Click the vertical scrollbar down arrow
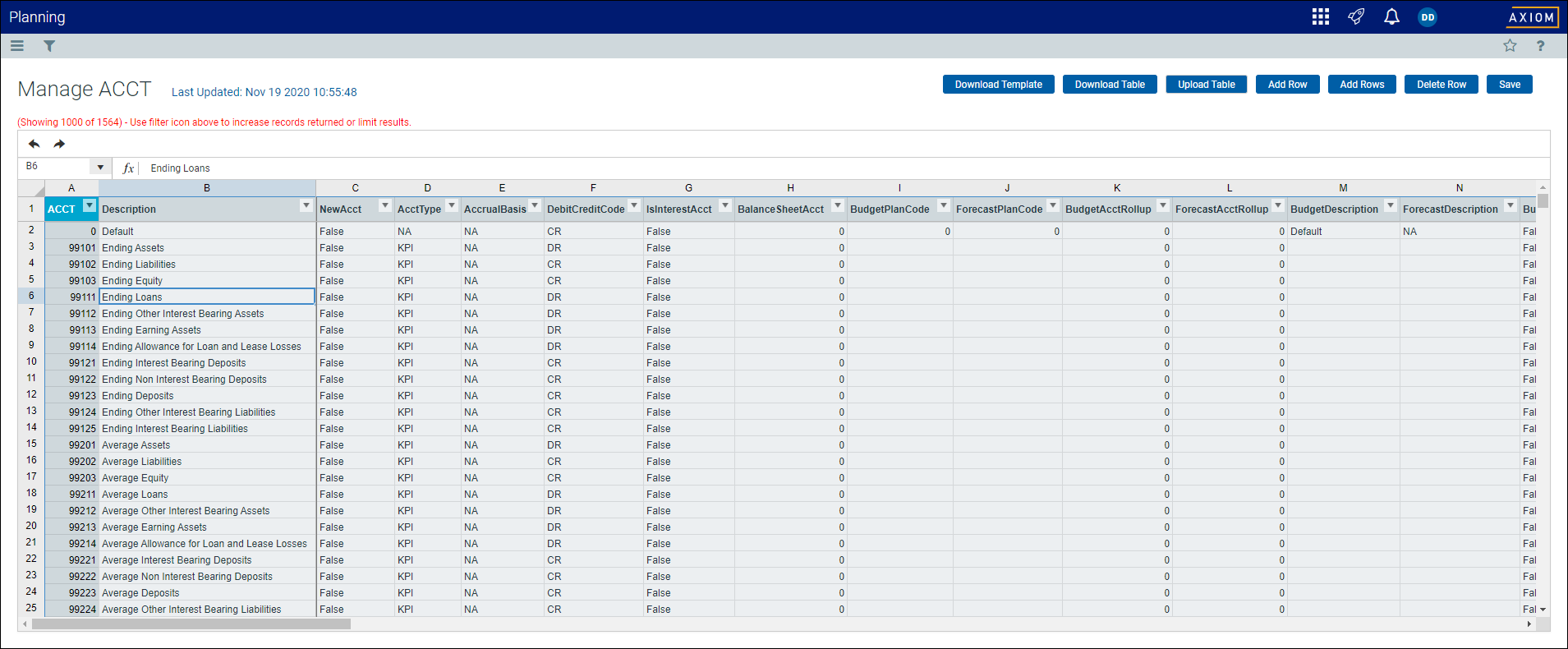1568x649 pixels. [1543, 610]
